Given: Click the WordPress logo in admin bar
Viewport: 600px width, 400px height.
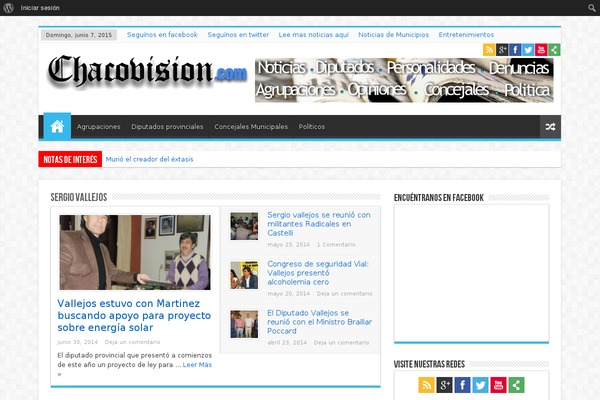Looking at the screenshot, I should (8, 8).
